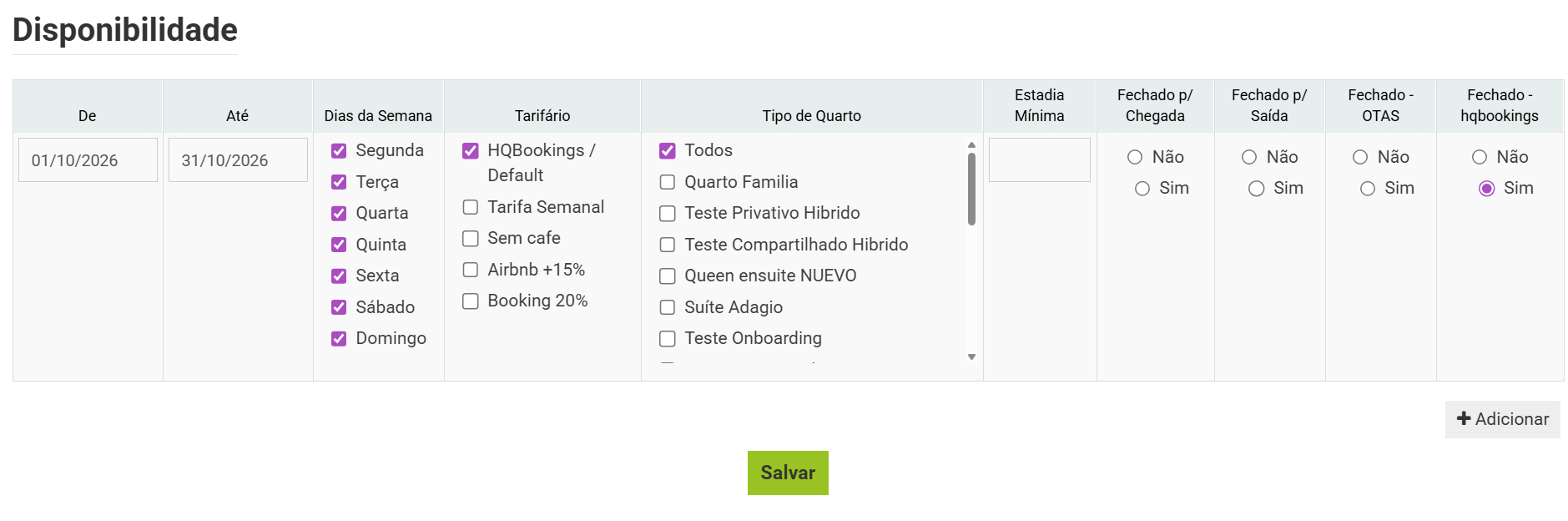
Task: Uncheck the Domingo weekday checkbox
Action: coord(339,339)
